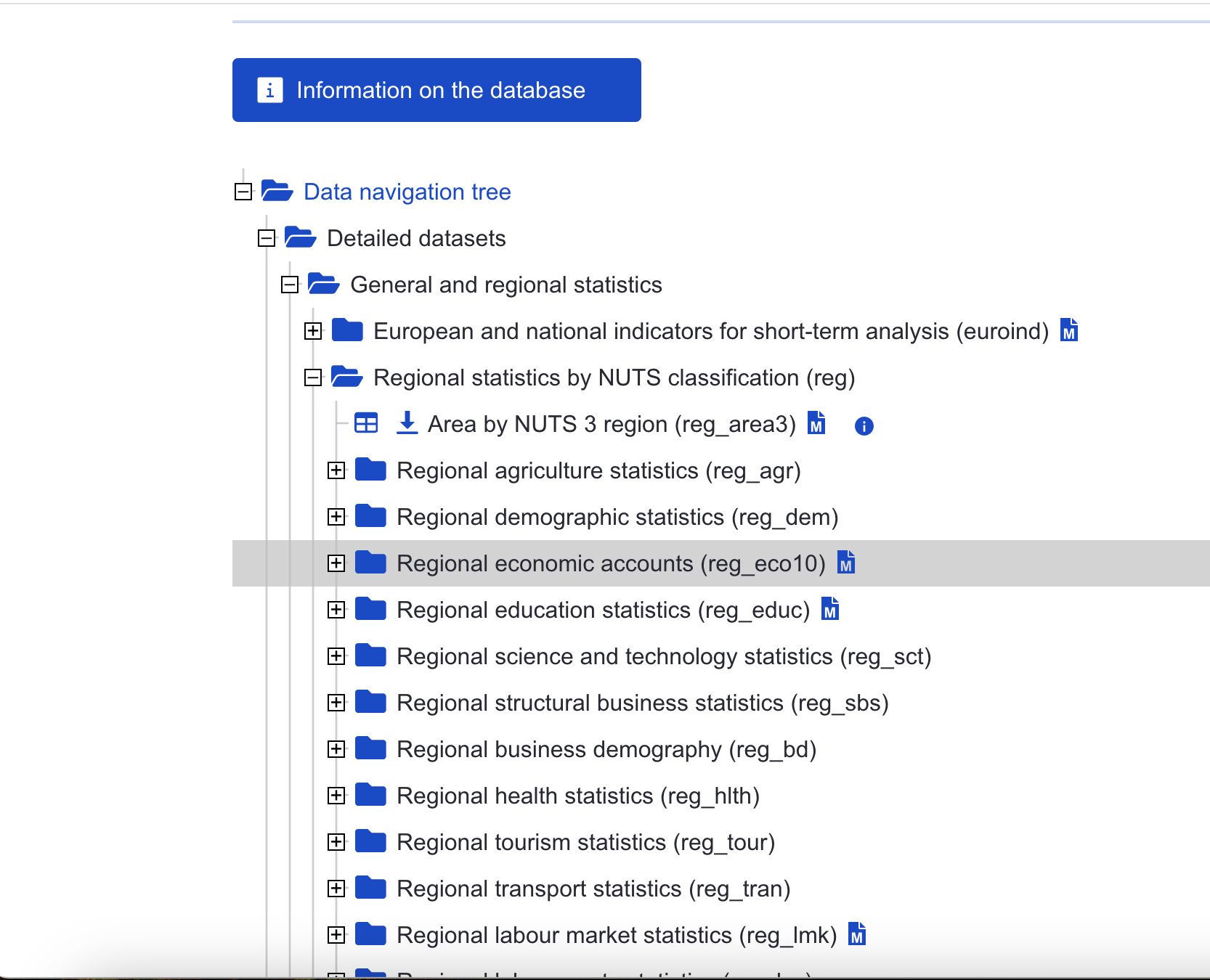Open Area by NUTS 3 region dataset
1210x980 pixels.
612,424
